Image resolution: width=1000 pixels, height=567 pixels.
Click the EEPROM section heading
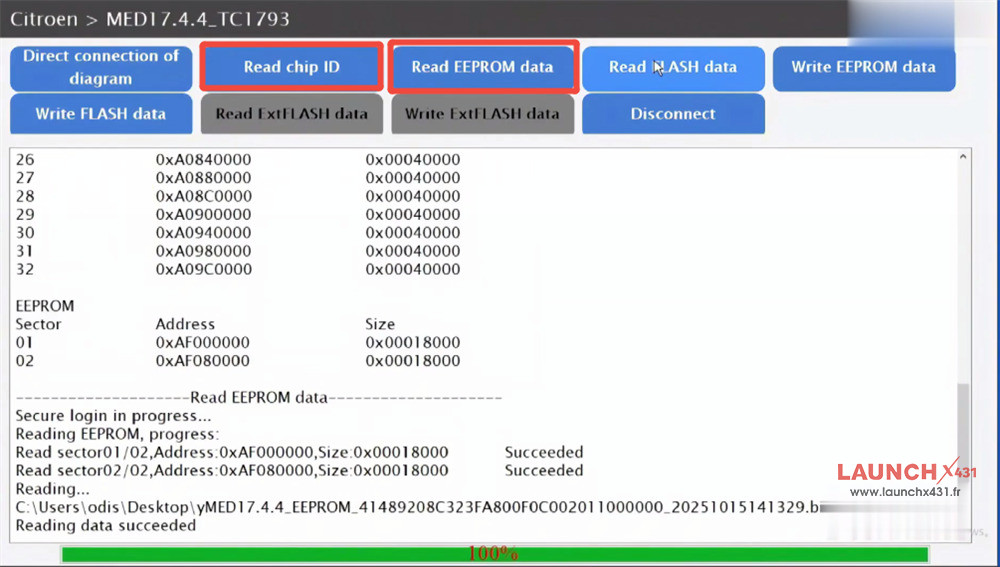point(45,306)
